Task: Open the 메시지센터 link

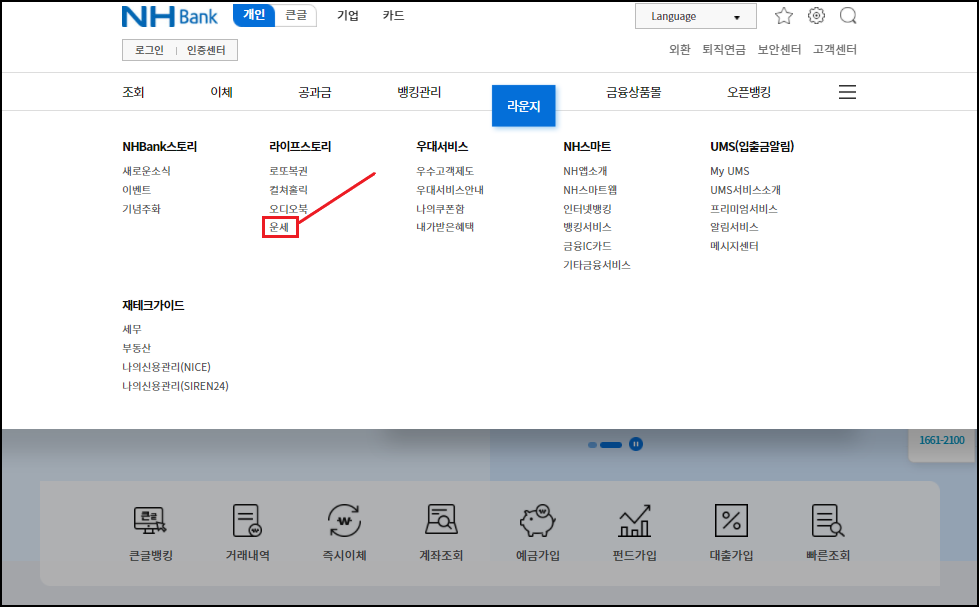Action: (x=734, y=245)
